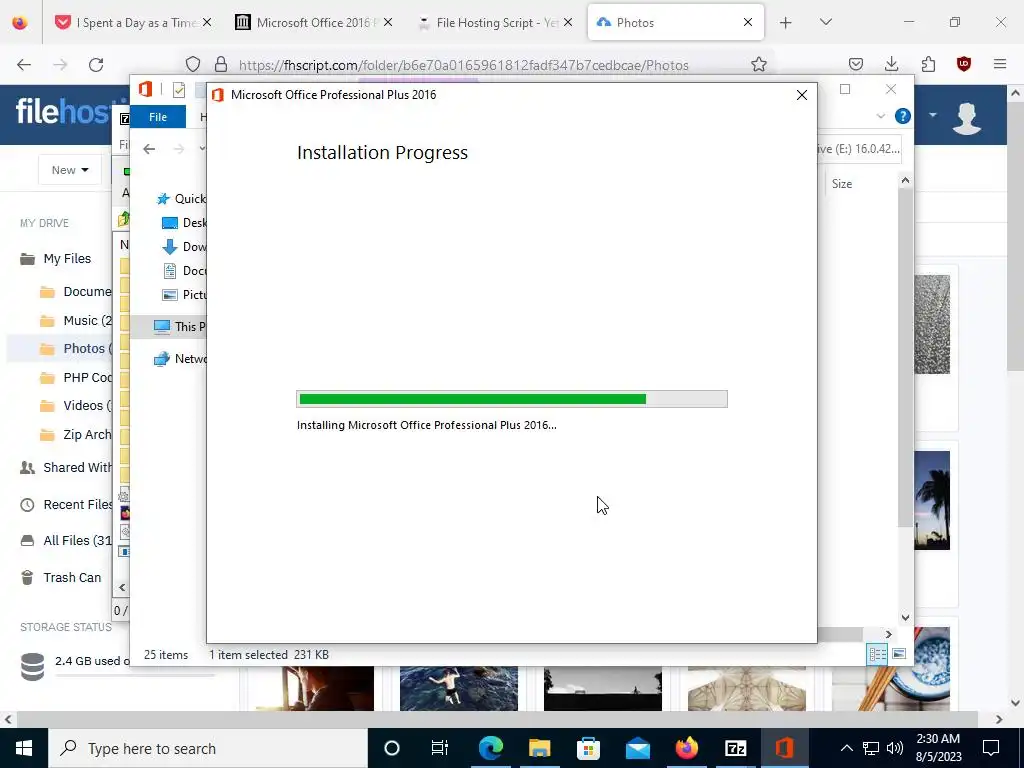Click File Explorer back arrow
1024x768 pixels.
(x=149, y=149)
